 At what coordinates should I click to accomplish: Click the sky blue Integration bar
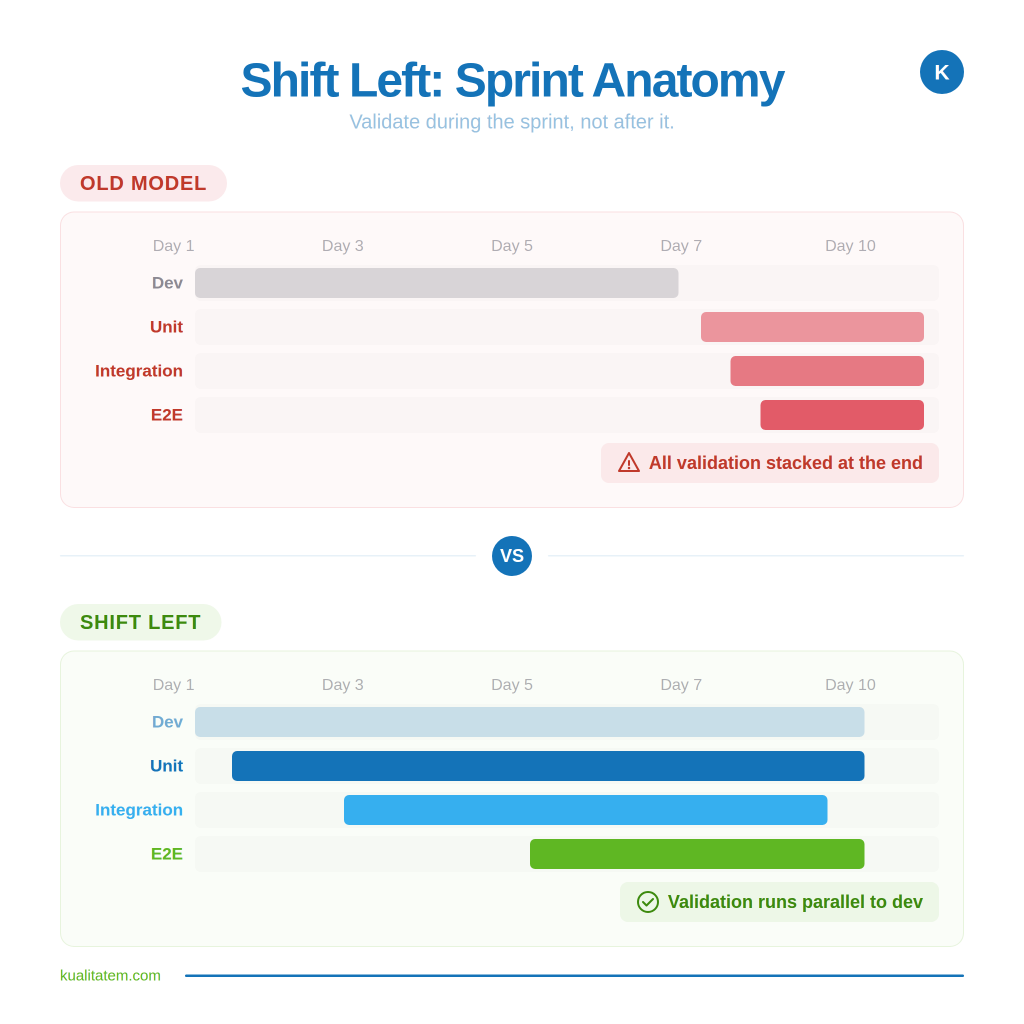click(585, 810)
